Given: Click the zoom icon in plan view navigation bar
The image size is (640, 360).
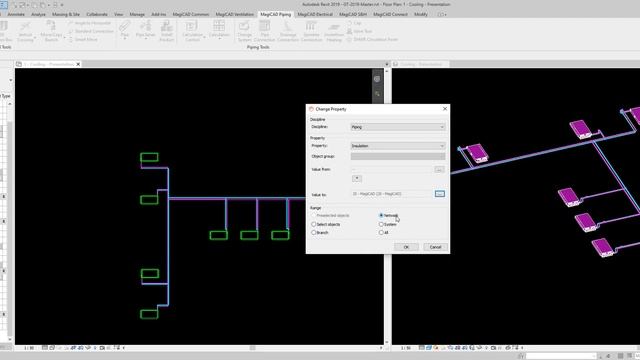Looking at the screenshot, I should coord(377,94).
